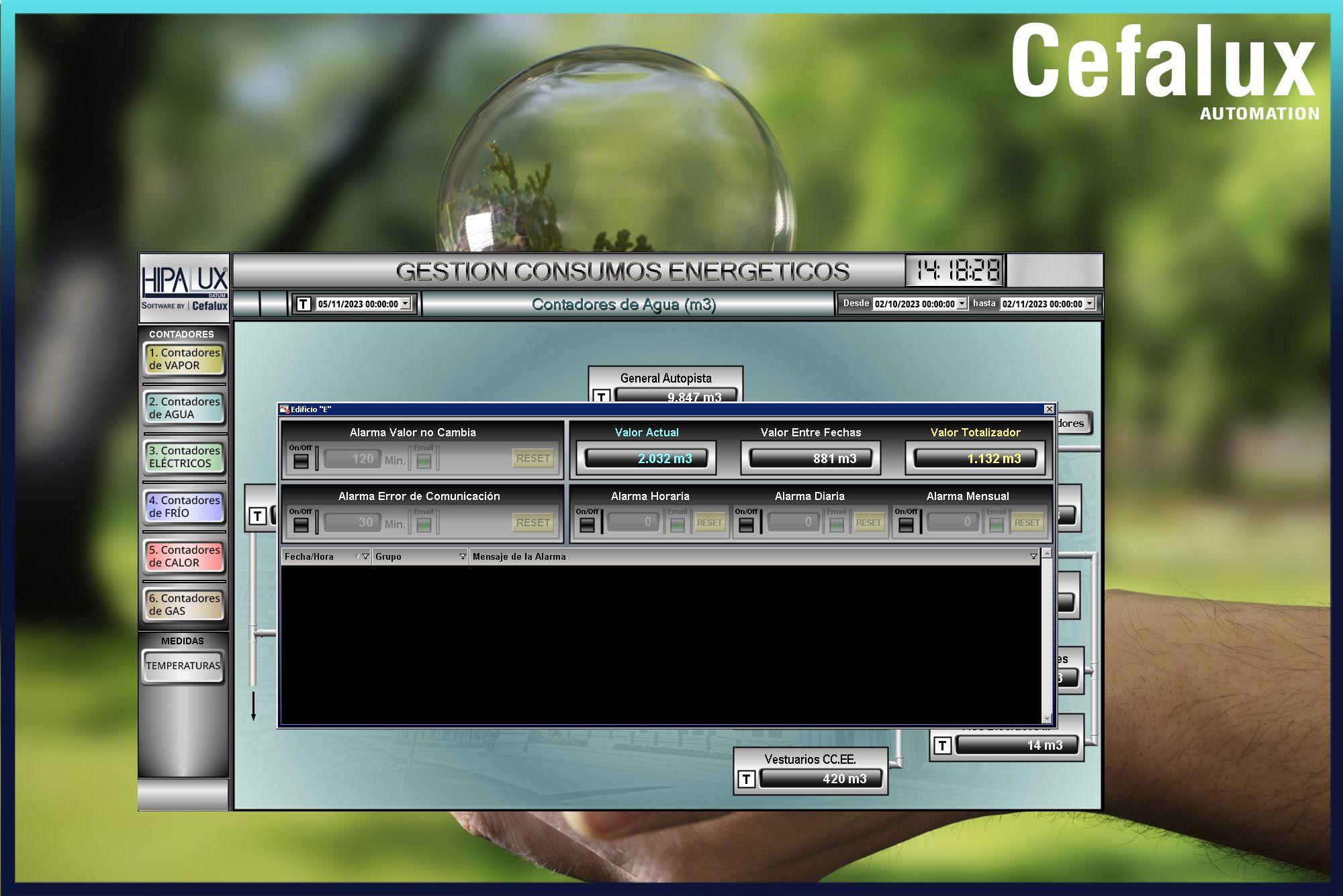Open 1. Contadores de VAPOR
Image resolution: width=1343 pixels, height=896 pixels.
coord(184,359)
